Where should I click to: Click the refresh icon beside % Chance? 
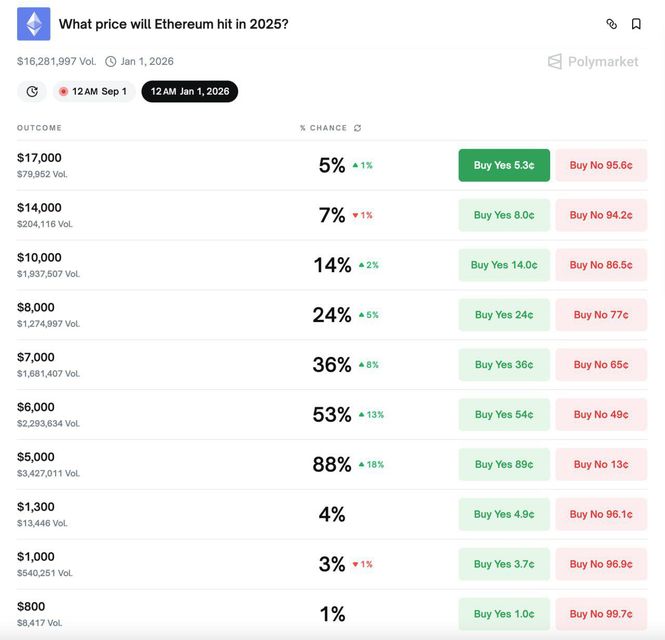tap(358, 128)
